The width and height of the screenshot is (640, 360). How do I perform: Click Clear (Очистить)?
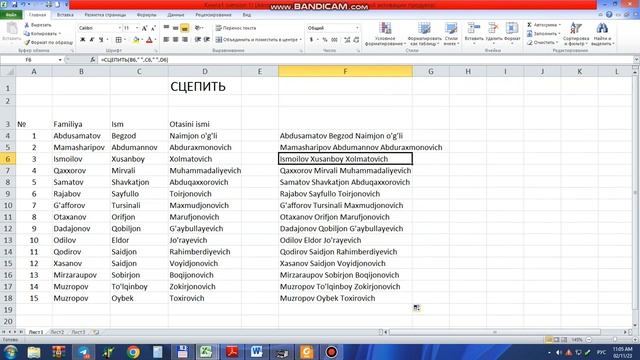point(542,42)
